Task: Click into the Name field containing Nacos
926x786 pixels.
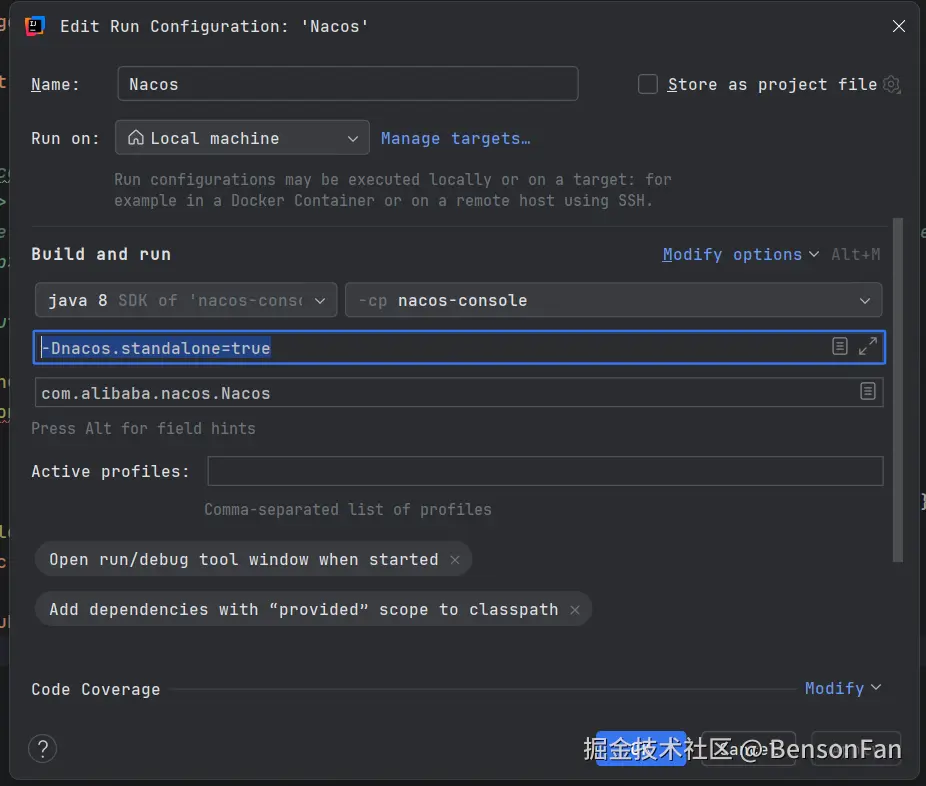Action: (x=347, y=84)
